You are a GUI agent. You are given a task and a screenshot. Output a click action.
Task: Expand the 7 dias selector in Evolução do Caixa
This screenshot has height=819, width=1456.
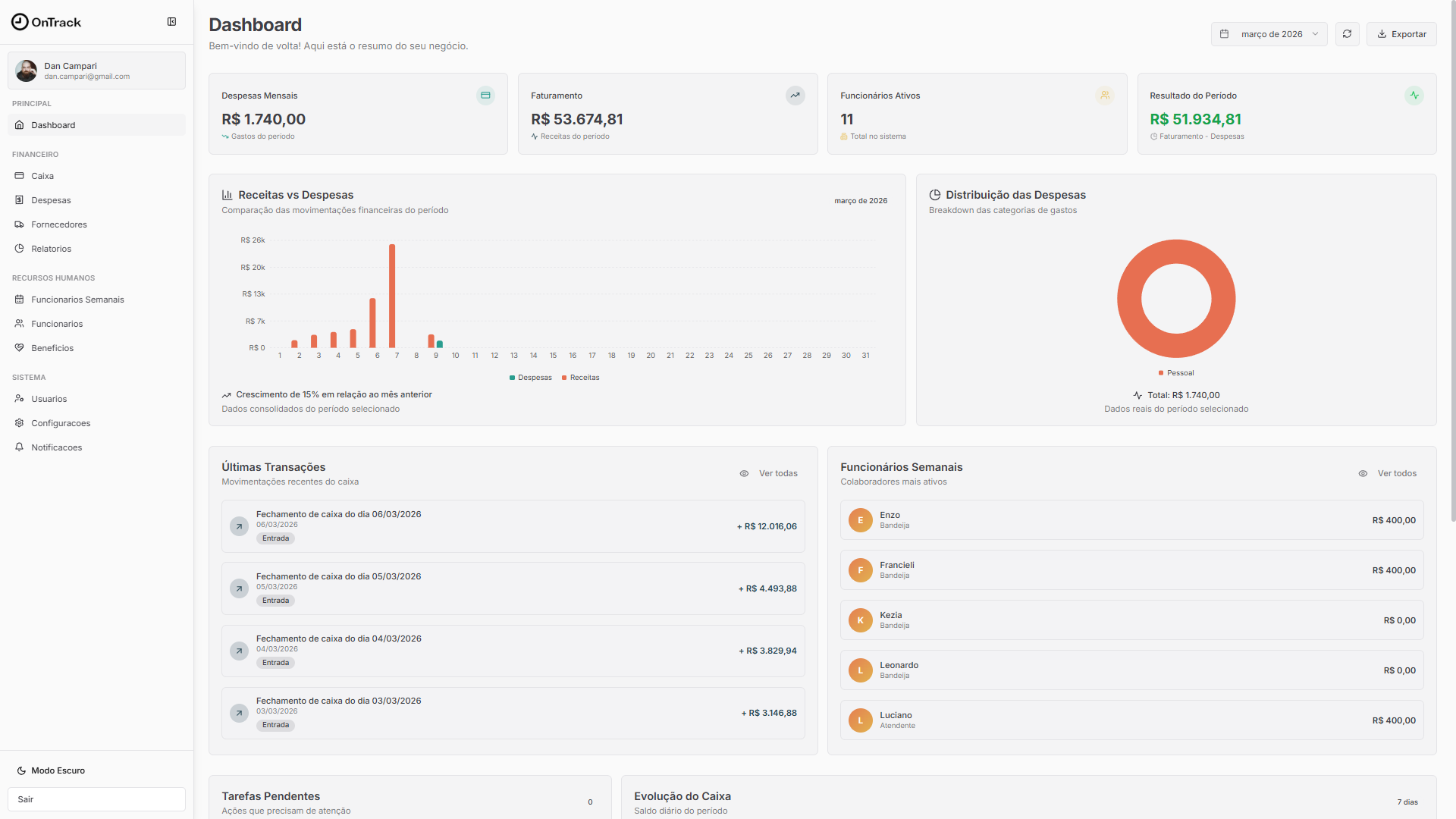(x=1407, y=802)
